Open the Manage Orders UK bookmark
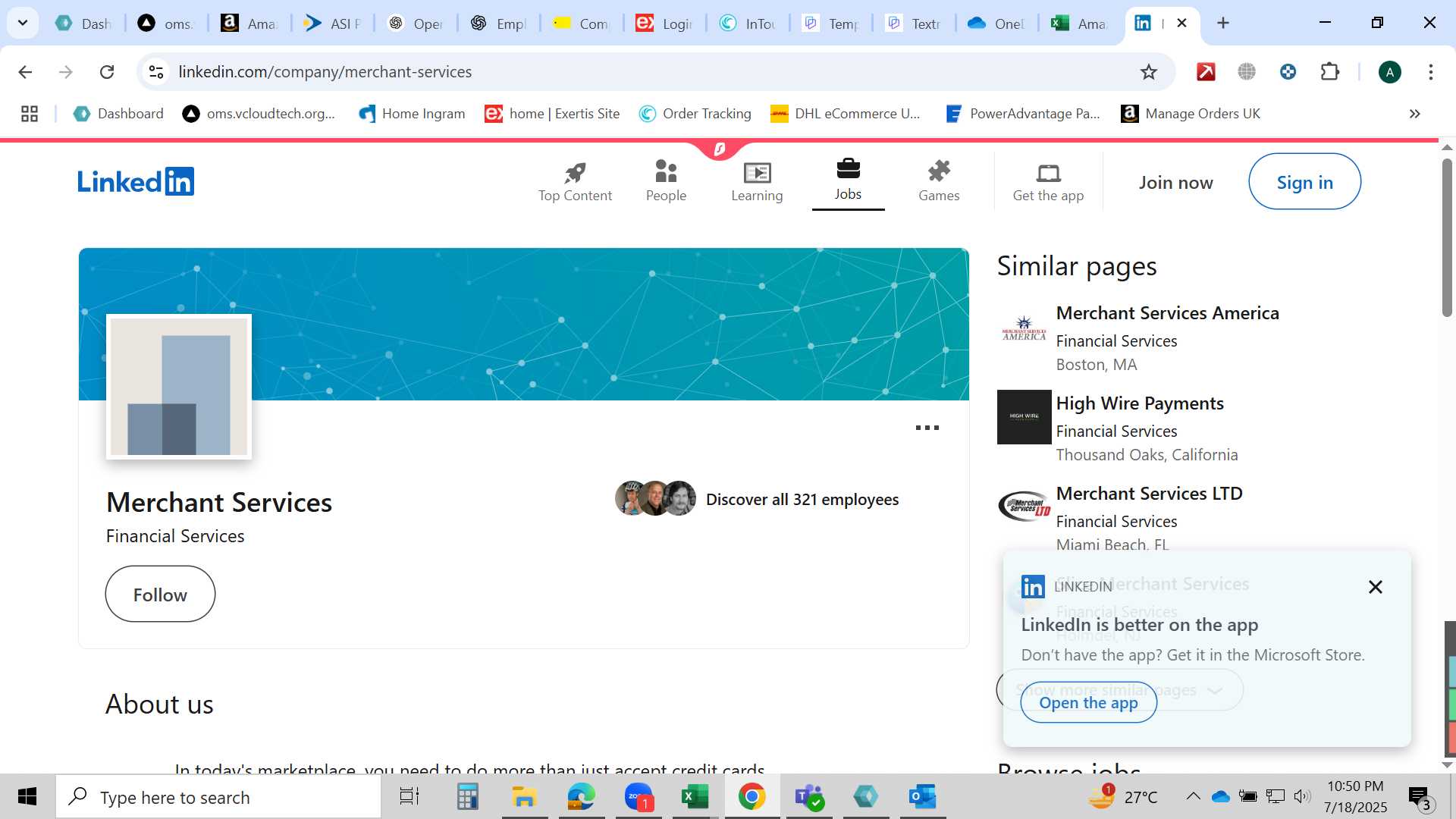 tap(1191, 114)
